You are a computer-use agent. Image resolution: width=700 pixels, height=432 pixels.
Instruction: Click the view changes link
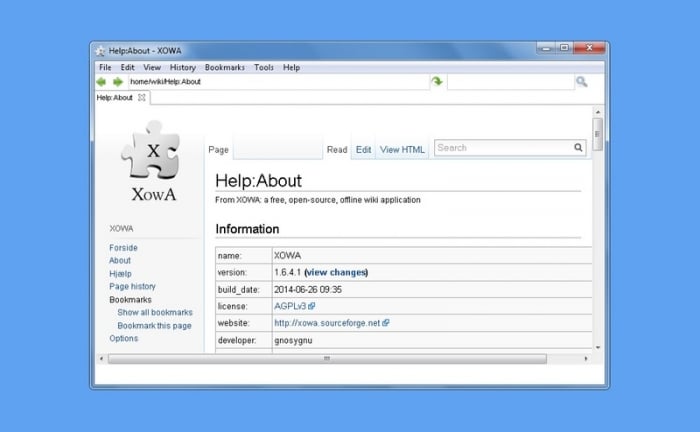[x=336, y=272]
